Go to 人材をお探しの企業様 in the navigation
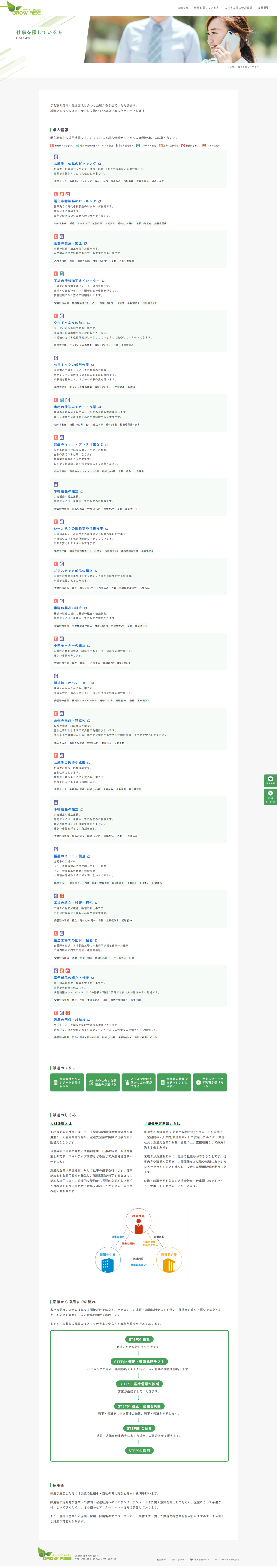Viewport: 277px width, 1568px height. [x=238, y=8]
